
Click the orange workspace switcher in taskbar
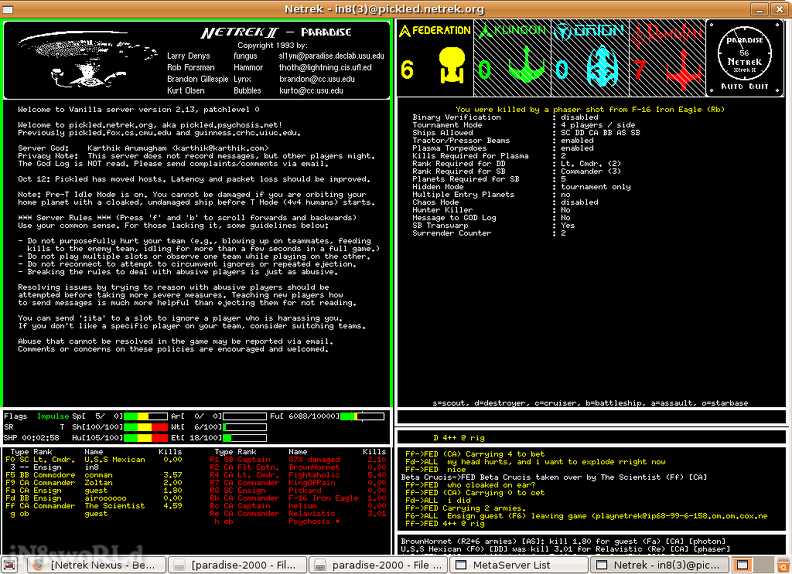pos(742,565)
